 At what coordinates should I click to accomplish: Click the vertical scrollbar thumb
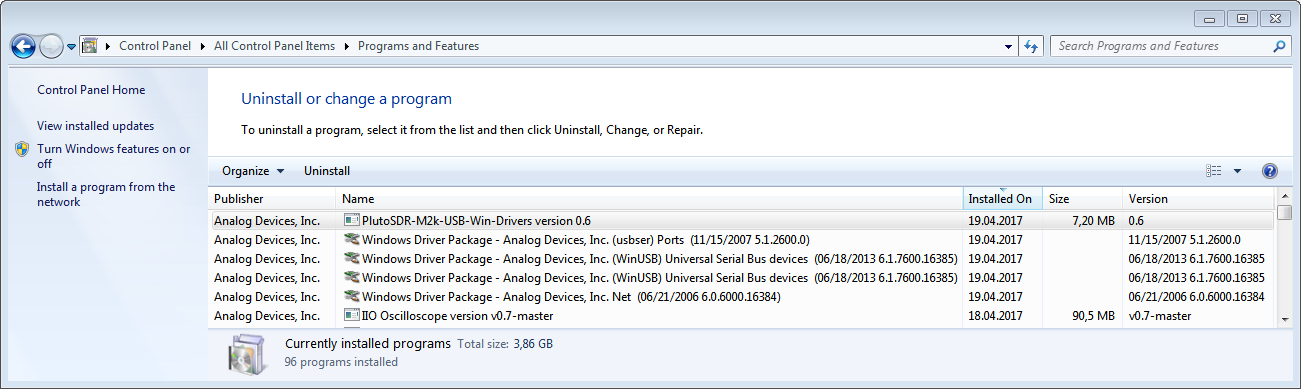pyautogui.click(x=1285, y=212)
